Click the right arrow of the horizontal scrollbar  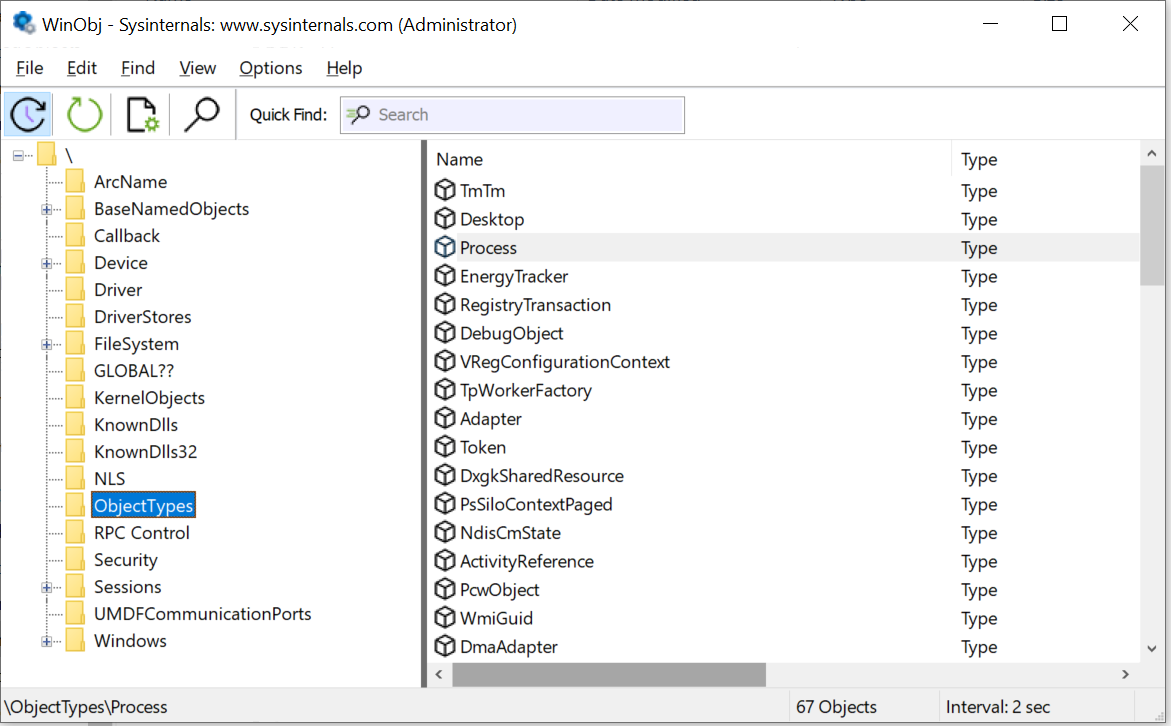(1125, 674)
